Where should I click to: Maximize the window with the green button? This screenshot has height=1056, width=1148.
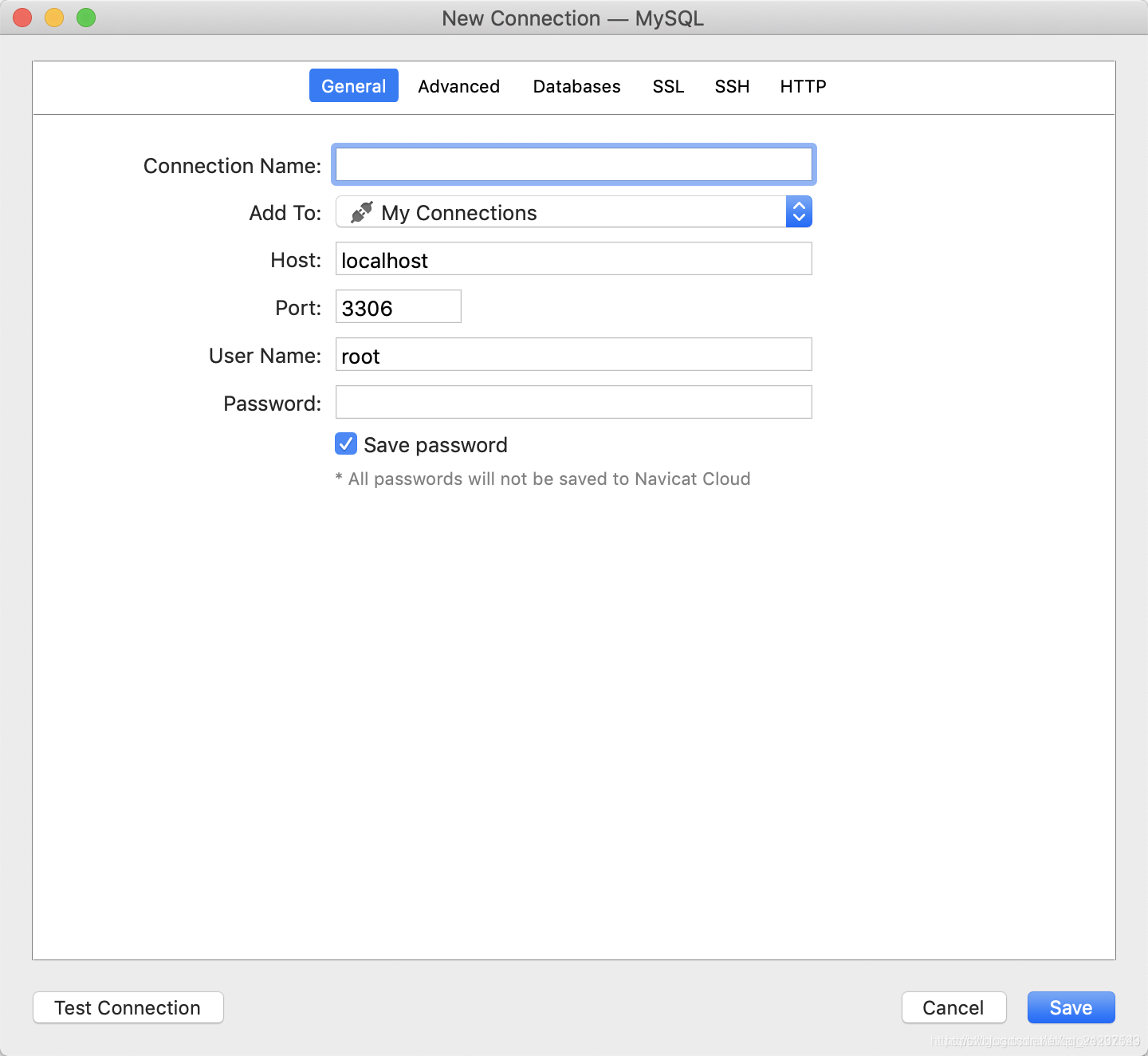pyautogui.click(x=86, y=18)
